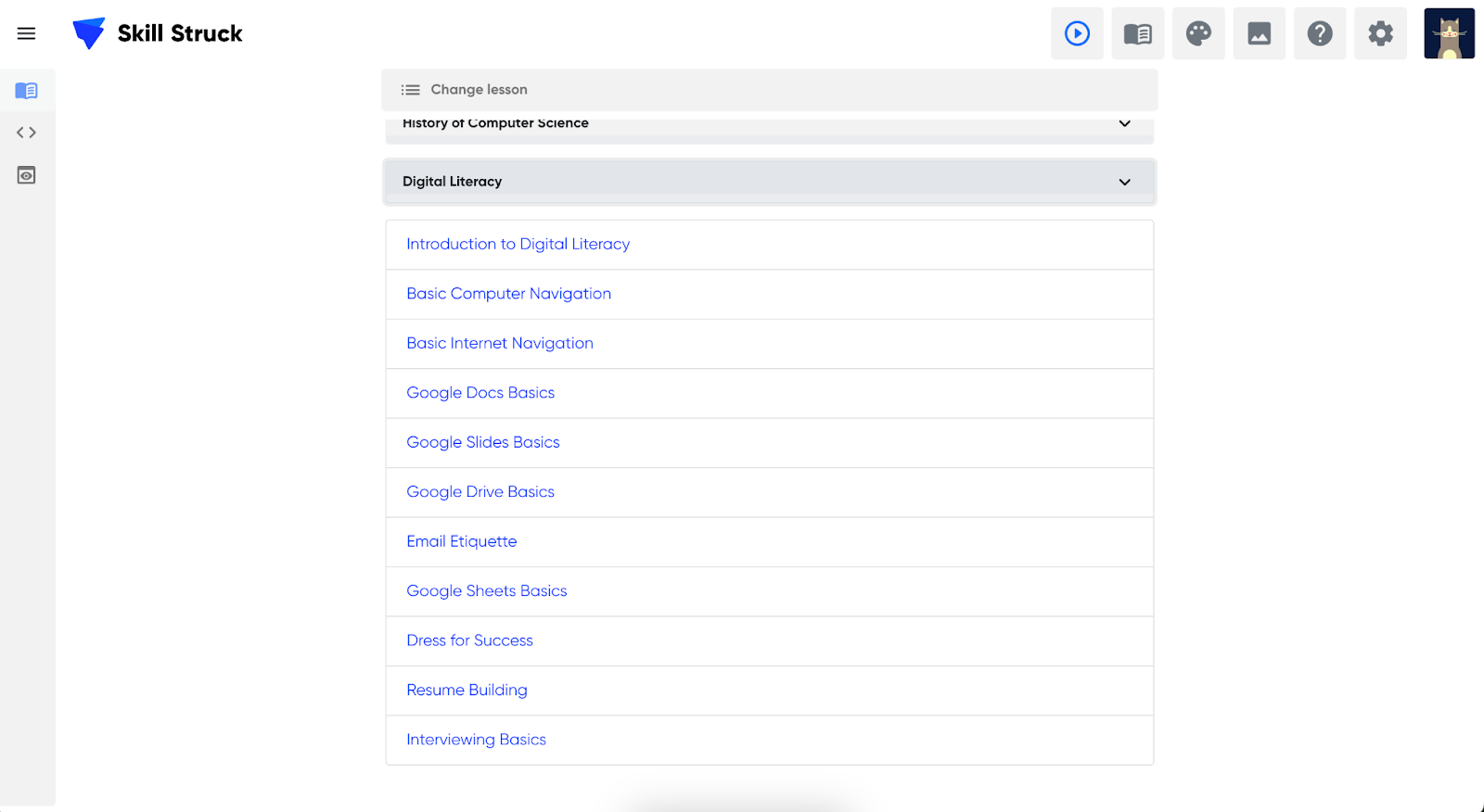Open the hamburger navigation menu
This screenshot has width=1484, height=812.
[x=26, y=33]
